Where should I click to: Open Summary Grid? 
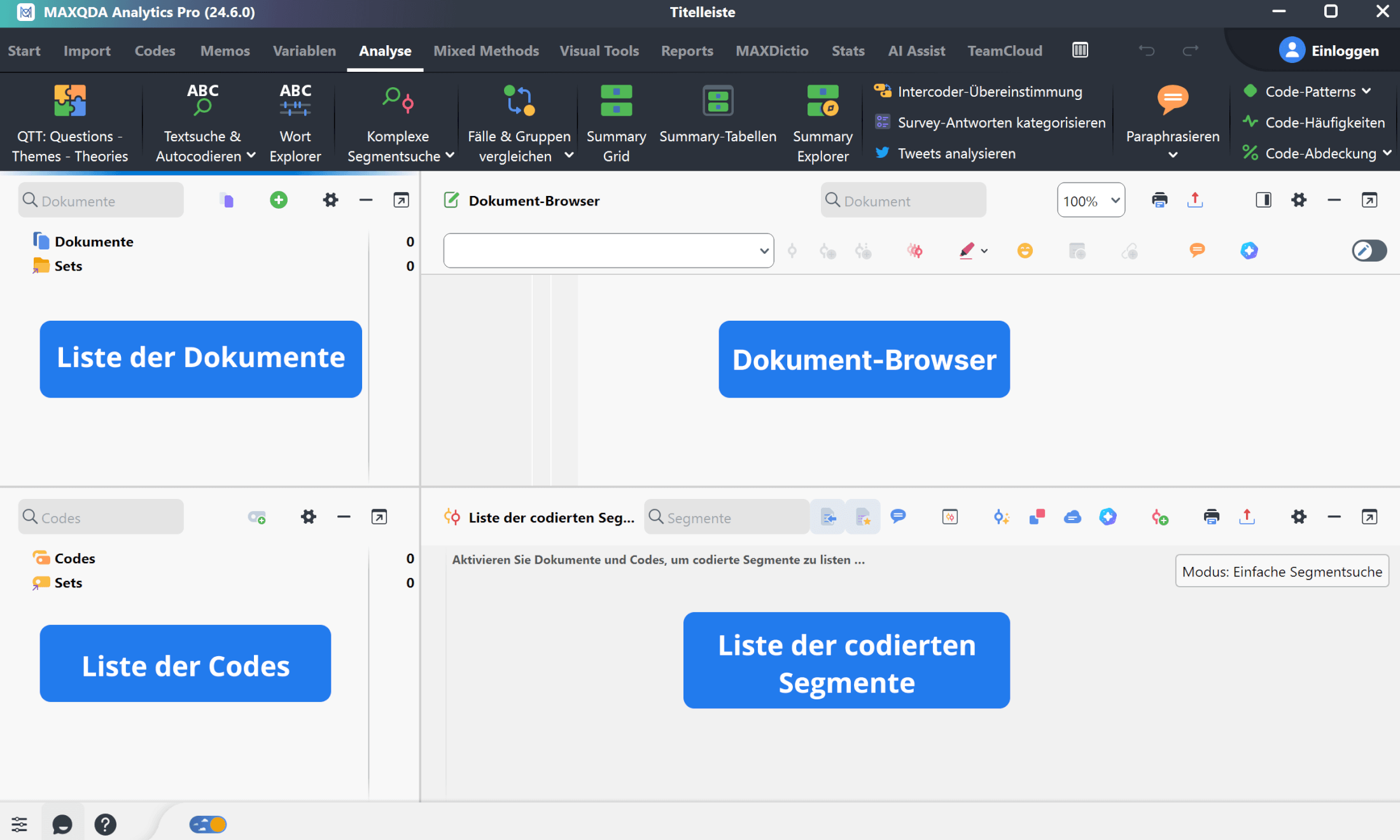pyautogui.click(x=616, y=123)
